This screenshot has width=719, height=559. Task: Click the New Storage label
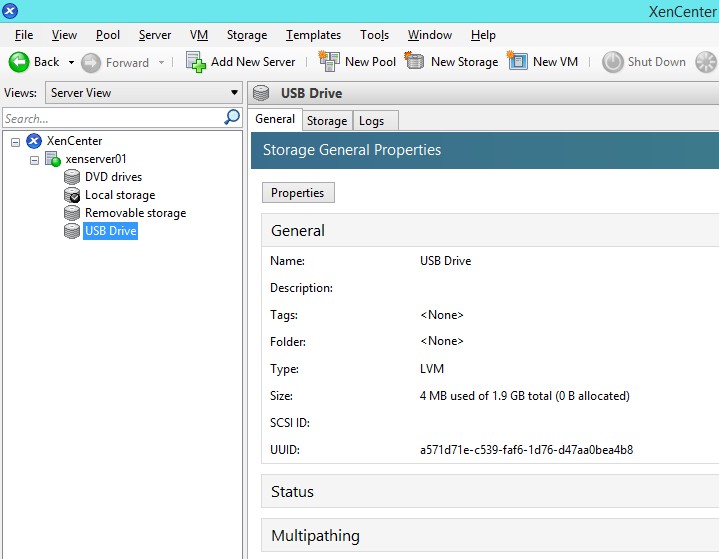pos(464,62)
